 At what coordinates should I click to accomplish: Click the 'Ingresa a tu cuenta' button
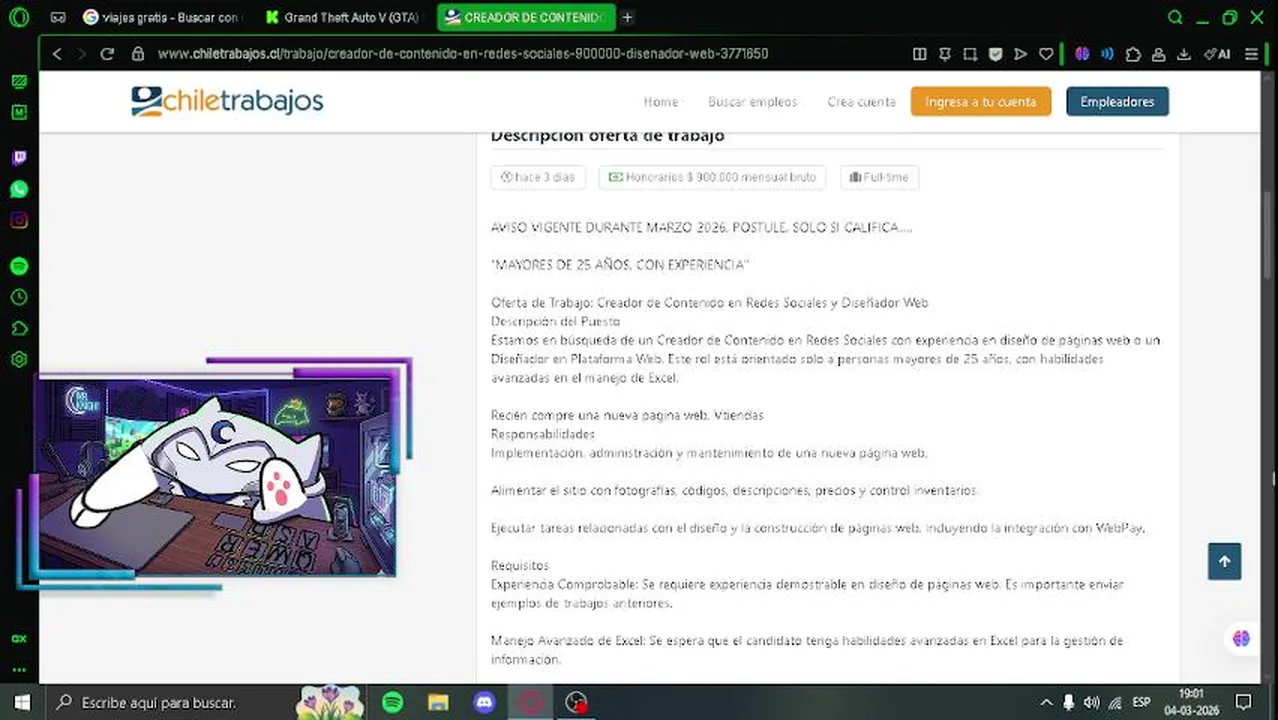pyautogui.click(x=981, y=102)
